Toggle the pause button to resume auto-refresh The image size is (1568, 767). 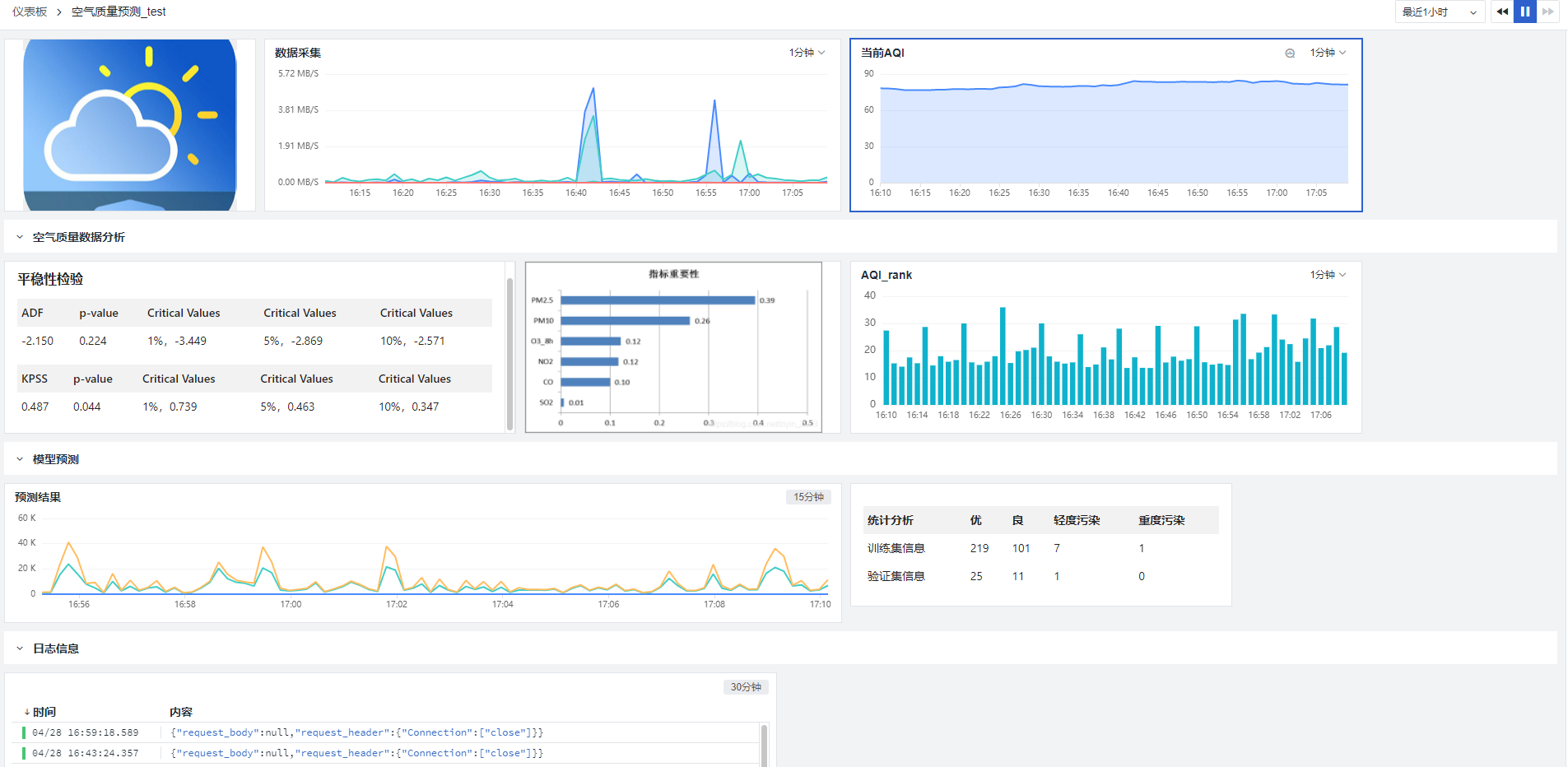[1524, 12]
